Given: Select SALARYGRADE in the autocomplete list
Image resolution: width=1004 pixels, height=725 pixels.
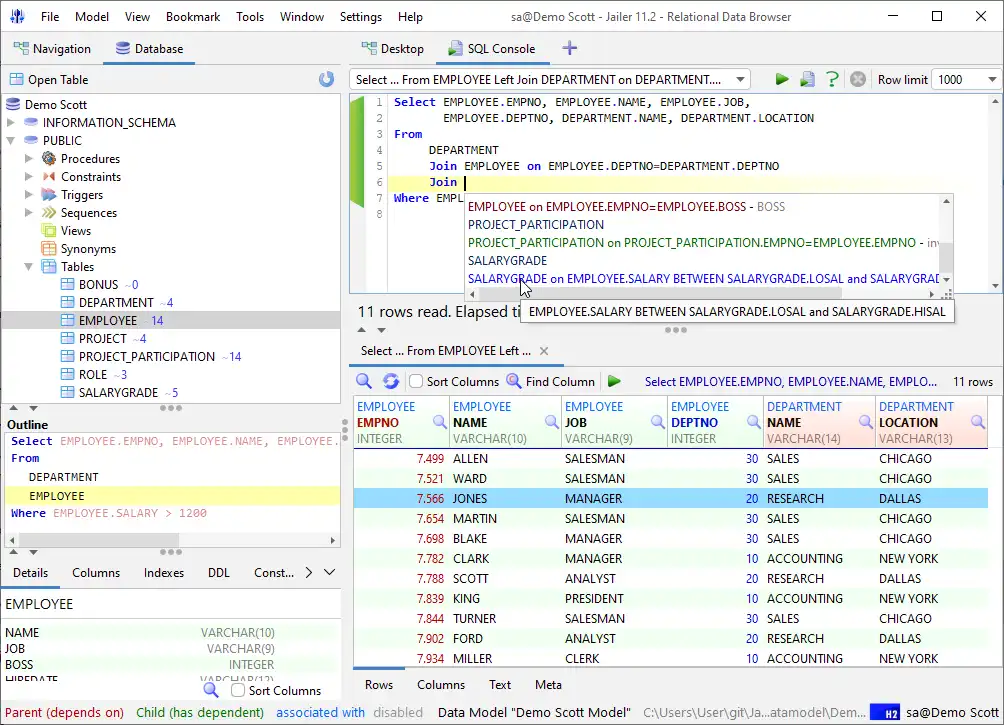Looking at the screenshot, I should pos(507,260).
